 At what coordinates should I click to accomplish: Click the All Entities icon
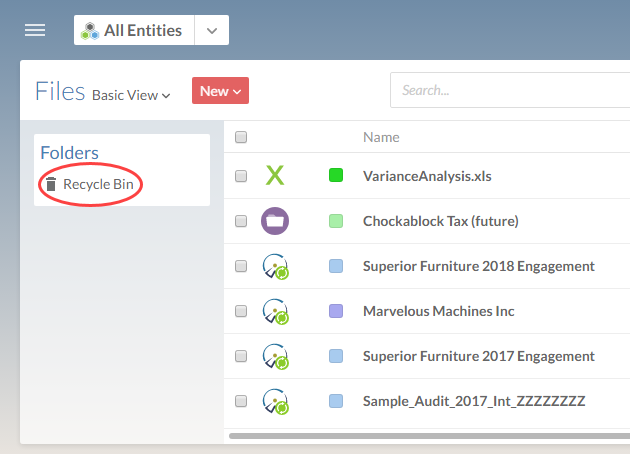(x=92, y=30)
